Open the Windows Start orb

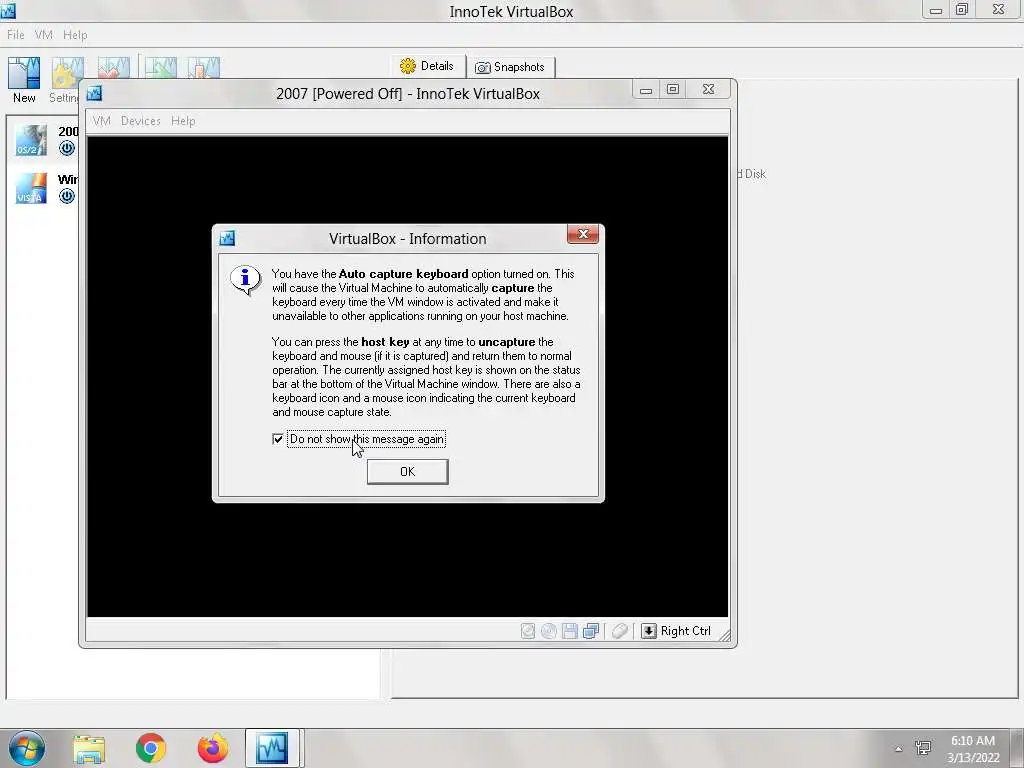pos(27,748)
